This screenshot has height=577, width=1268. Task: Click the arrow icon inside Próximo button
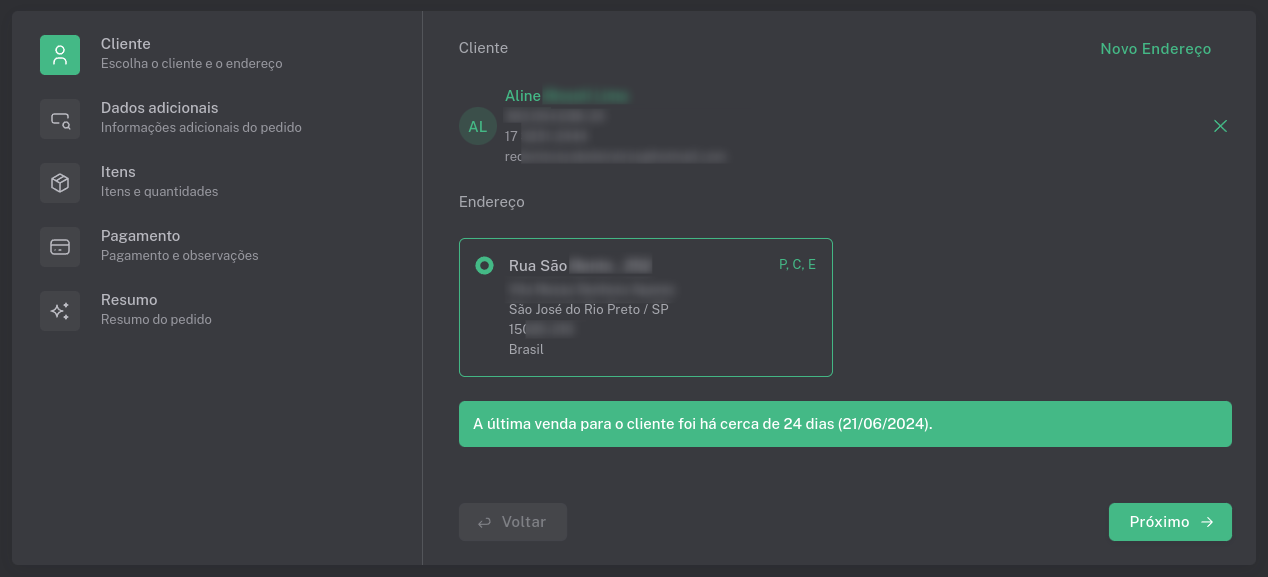coord(1208,522)
